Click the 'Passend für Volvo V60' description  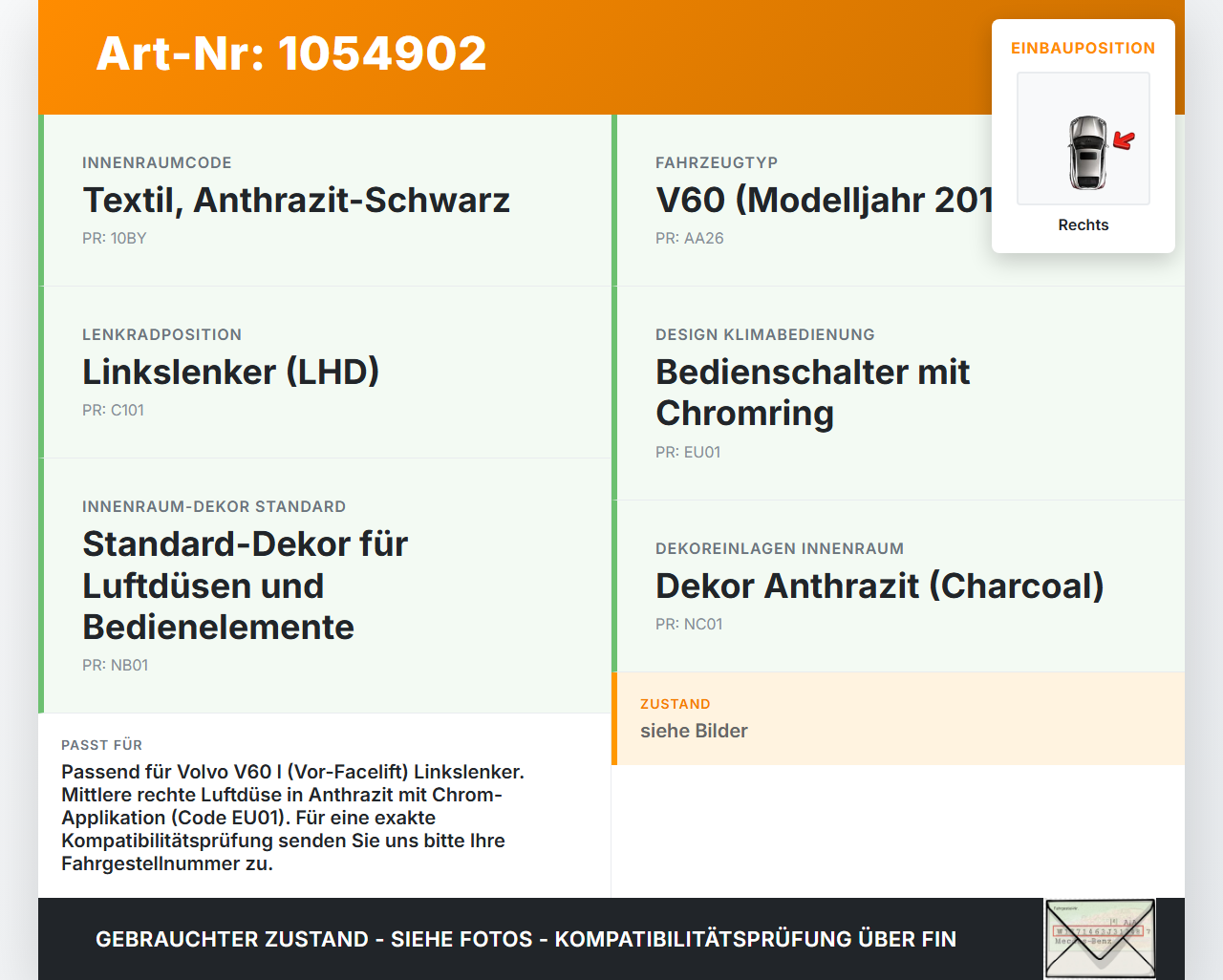292,818
